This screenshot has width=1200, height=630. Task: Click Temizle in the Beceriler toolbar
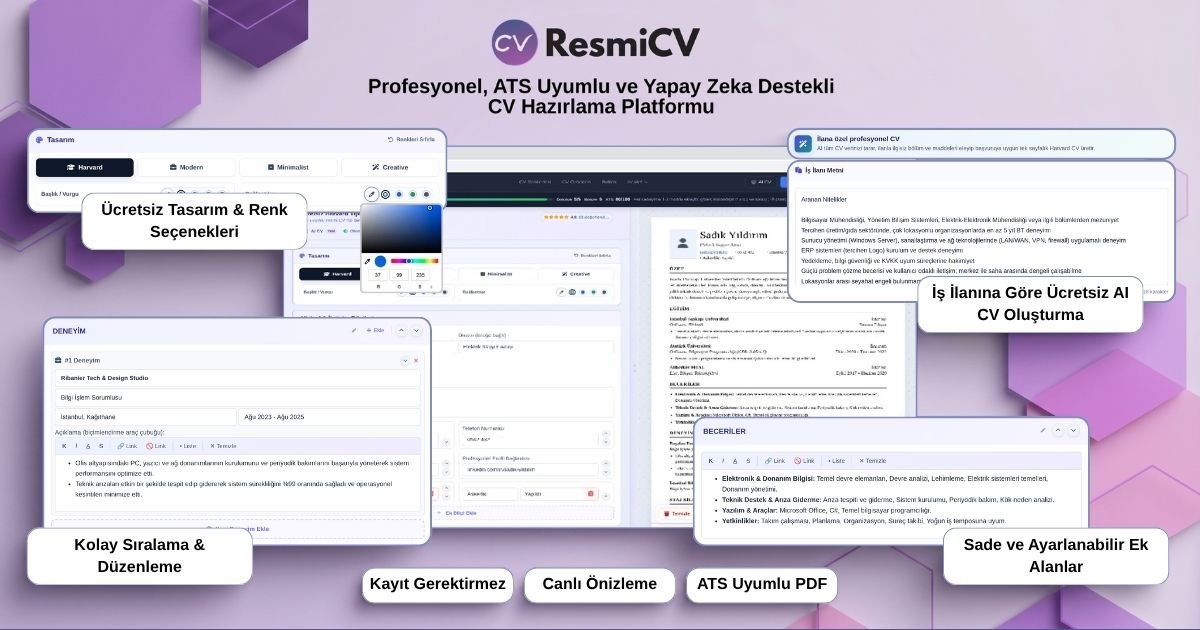click(x=871, y=461)
